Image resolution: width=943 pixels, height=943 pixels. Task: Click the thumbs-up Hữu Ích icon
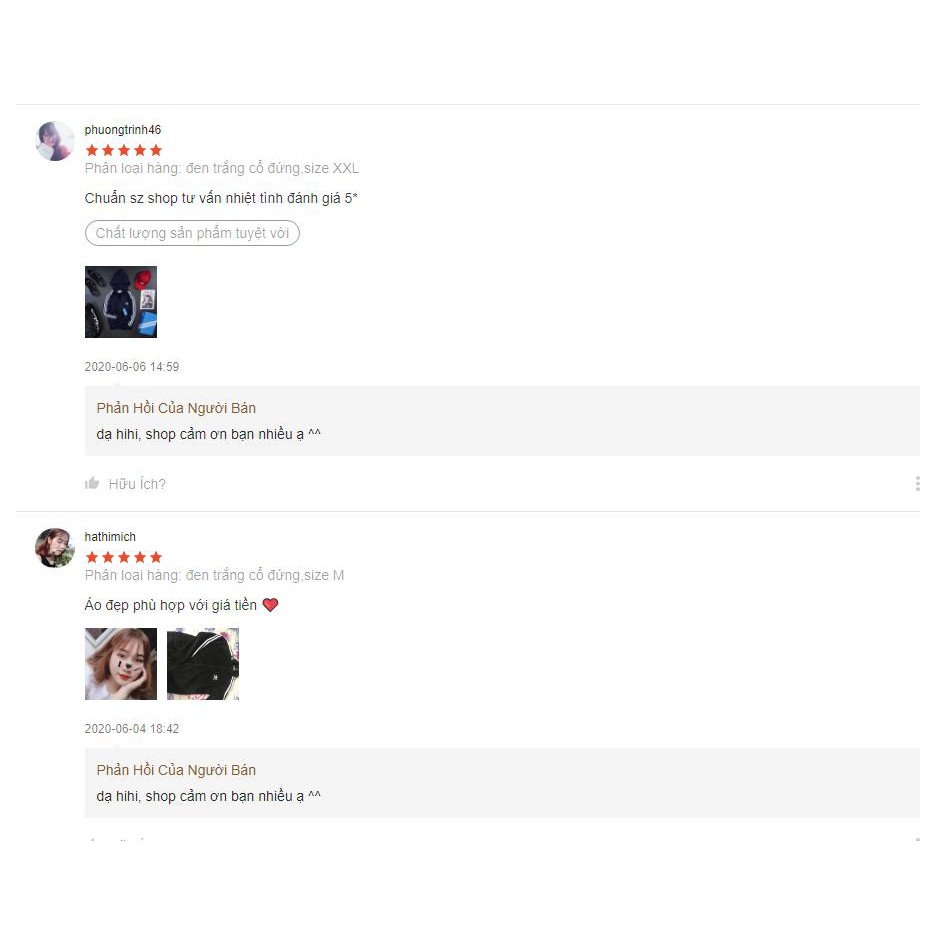coord(92,484)
